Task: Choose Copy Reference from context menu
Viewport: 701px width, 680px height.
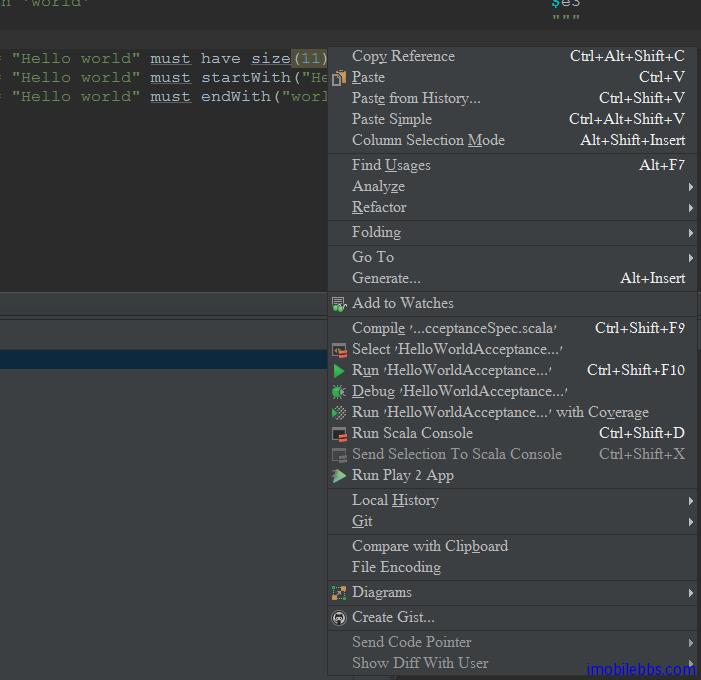Action: pyautogui.click(x=403, y=57)
